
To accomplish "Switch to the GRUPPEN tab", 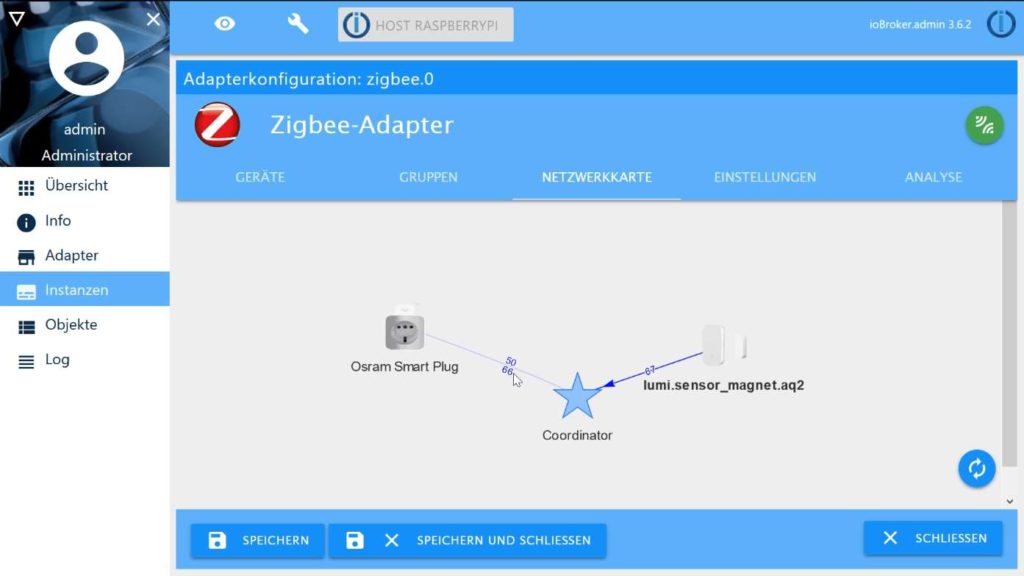I will coord(428,177).
